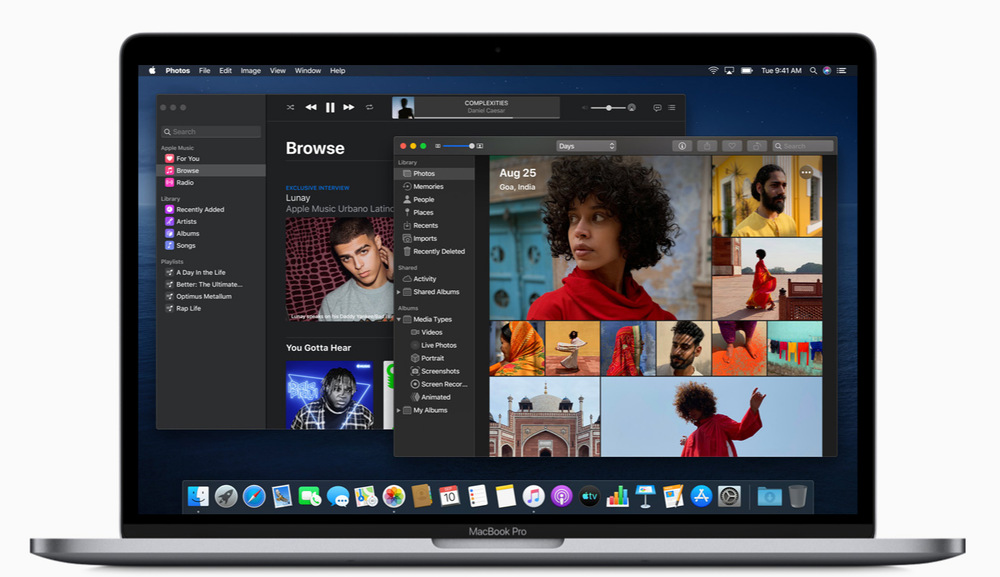Open Memories in Photos sidebar
Image resolution: width=1000 pixels, height=577 pixels.
435,187
